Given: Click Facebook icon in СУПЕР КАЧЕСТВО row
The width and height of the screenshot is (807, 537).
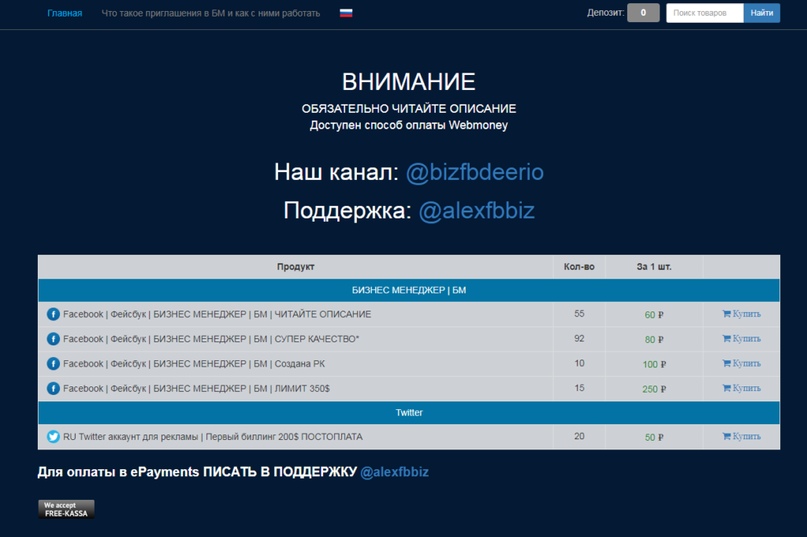Looking at the screenshot, I should coord(53,339).
